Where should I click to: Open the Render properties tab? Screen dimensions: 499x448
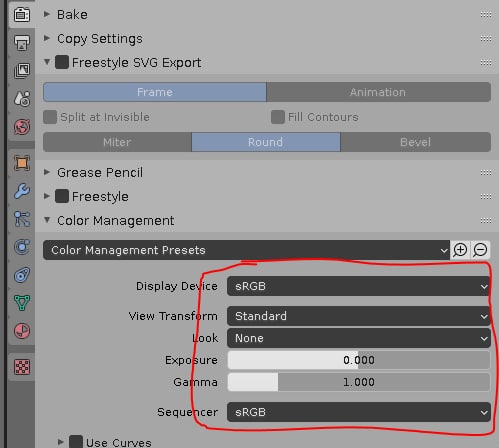click(22, 15)
